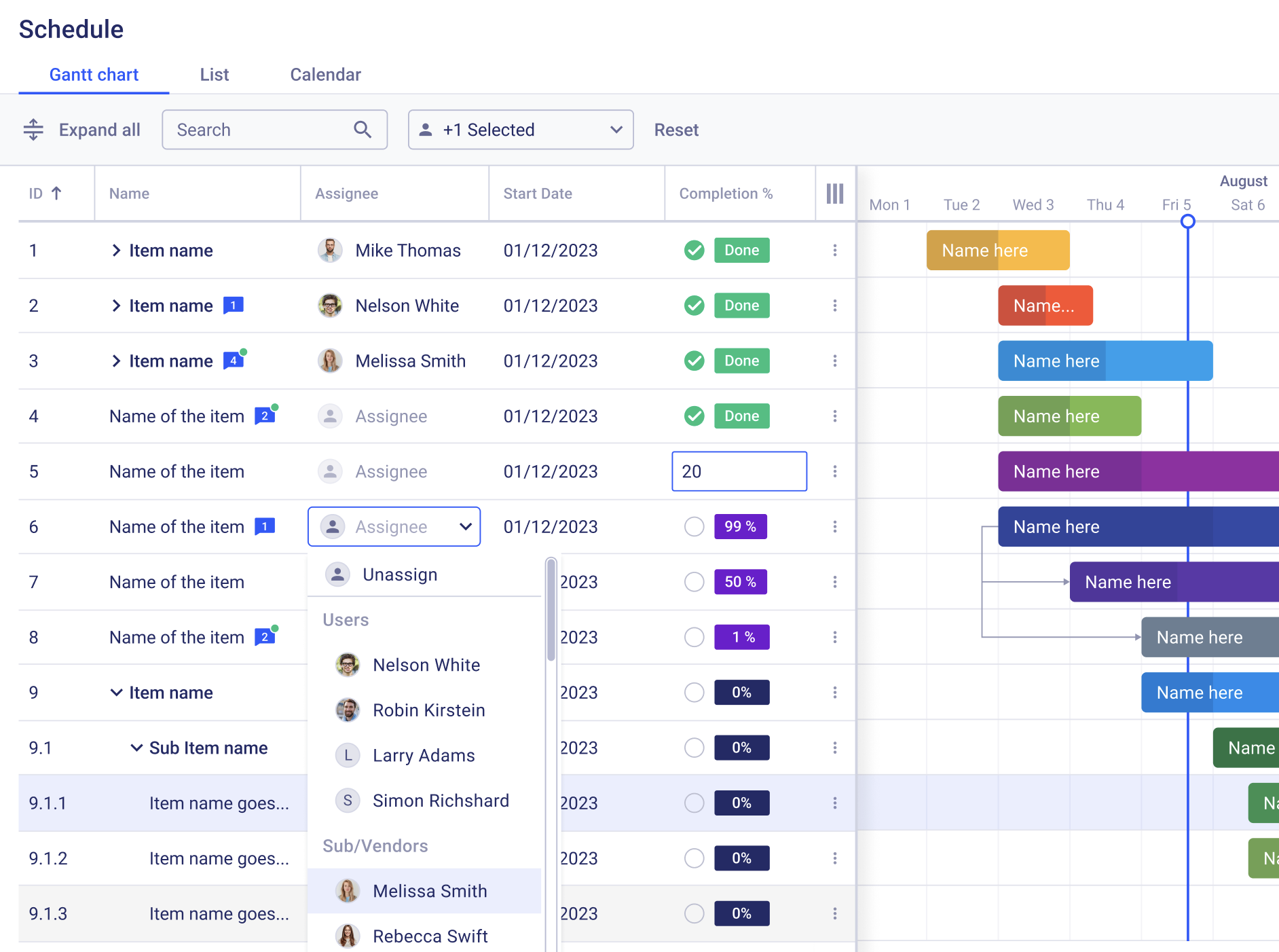
Task: Click the Expand all icon
Action: (x=33, y=130)
